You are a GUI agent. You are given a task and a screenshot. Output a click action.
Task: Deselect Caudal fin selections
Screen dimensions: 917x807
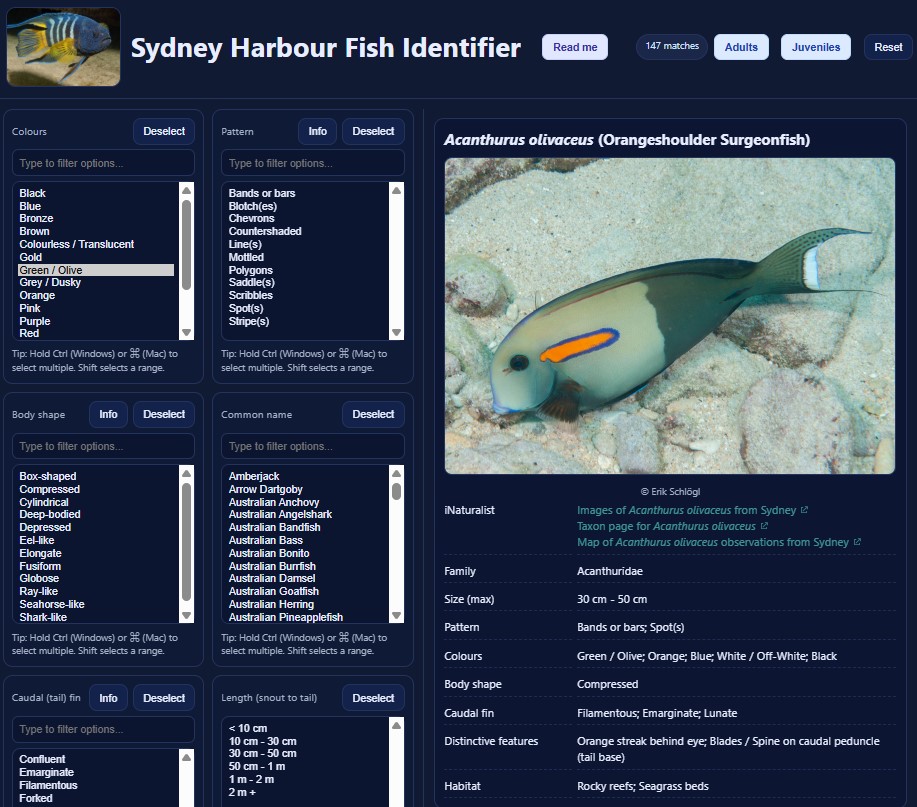tap(164, 698)
